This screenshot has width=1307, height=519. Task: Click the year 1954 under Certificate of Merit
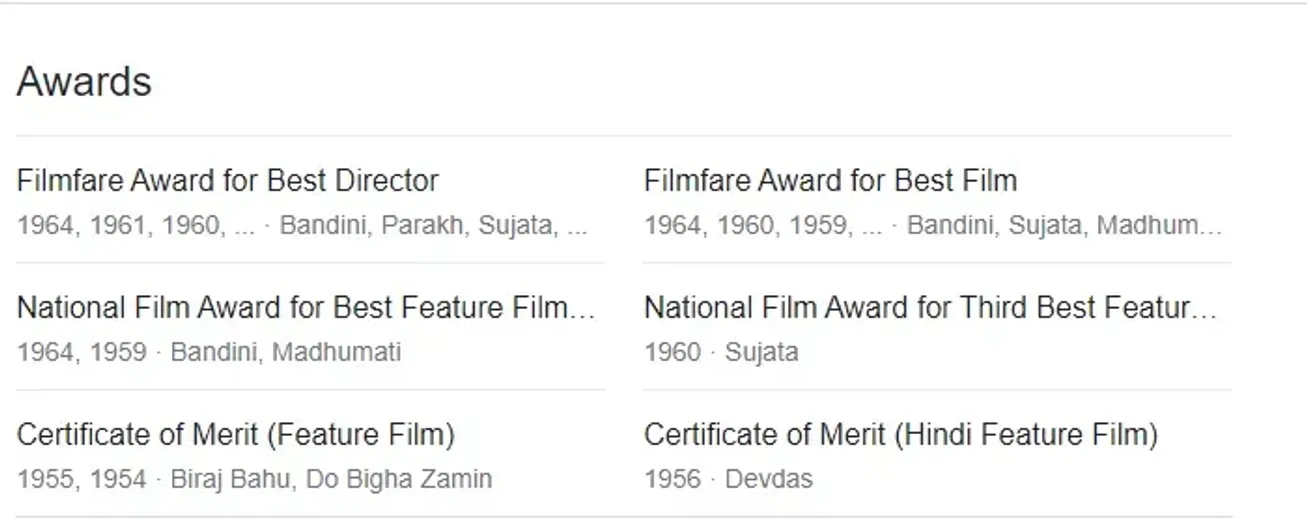(118, 479)
